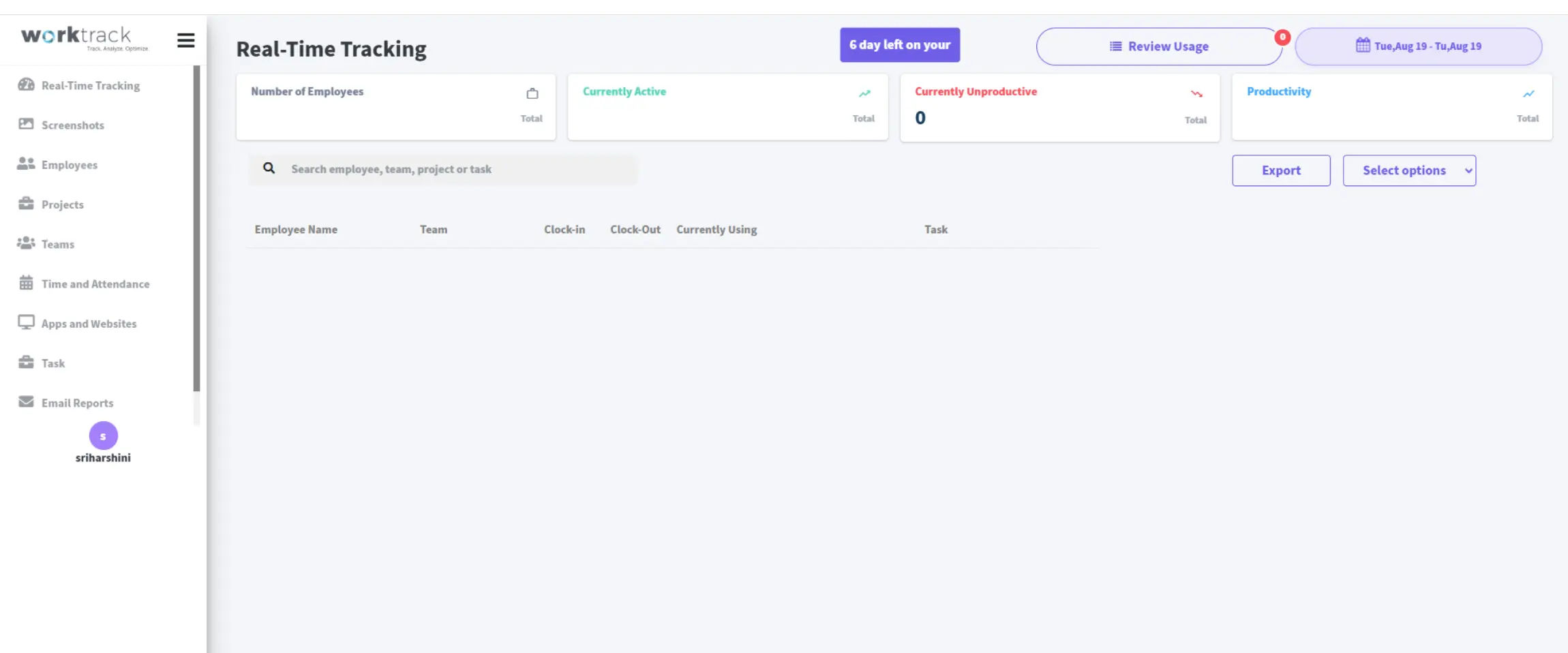Click the Screenshots image icon in sidebar

pyautogui.click(x=26, y=124)
